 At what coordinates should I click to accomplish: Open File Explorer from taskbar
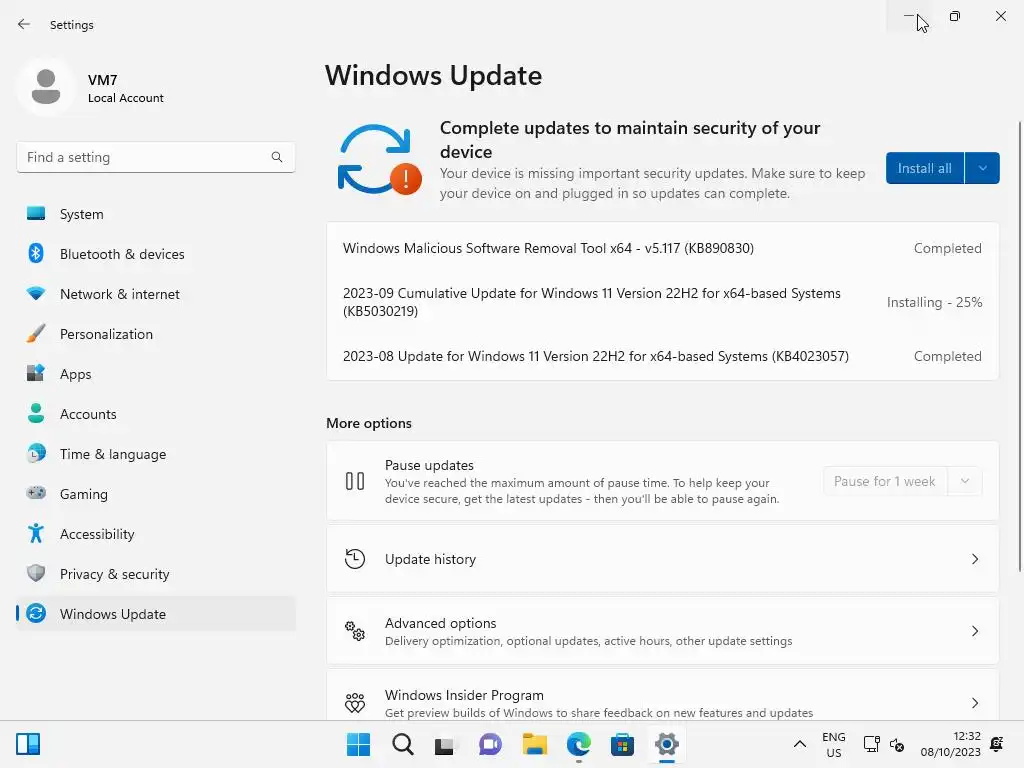pyautogui.click(x=534, y=744)
